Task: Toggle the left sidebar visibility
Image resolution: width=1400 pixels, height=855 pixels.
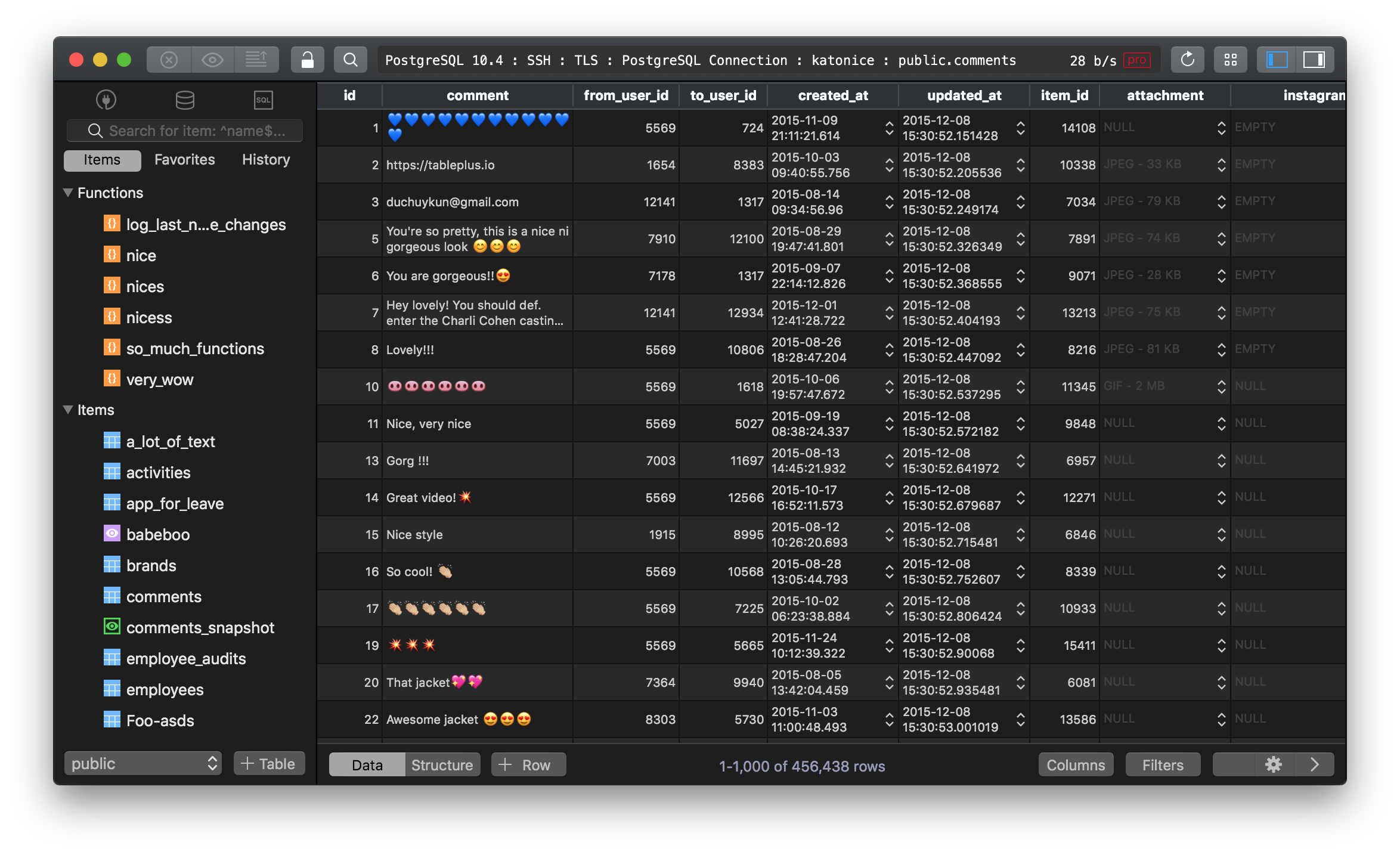Action: [x=1275, y=60]
